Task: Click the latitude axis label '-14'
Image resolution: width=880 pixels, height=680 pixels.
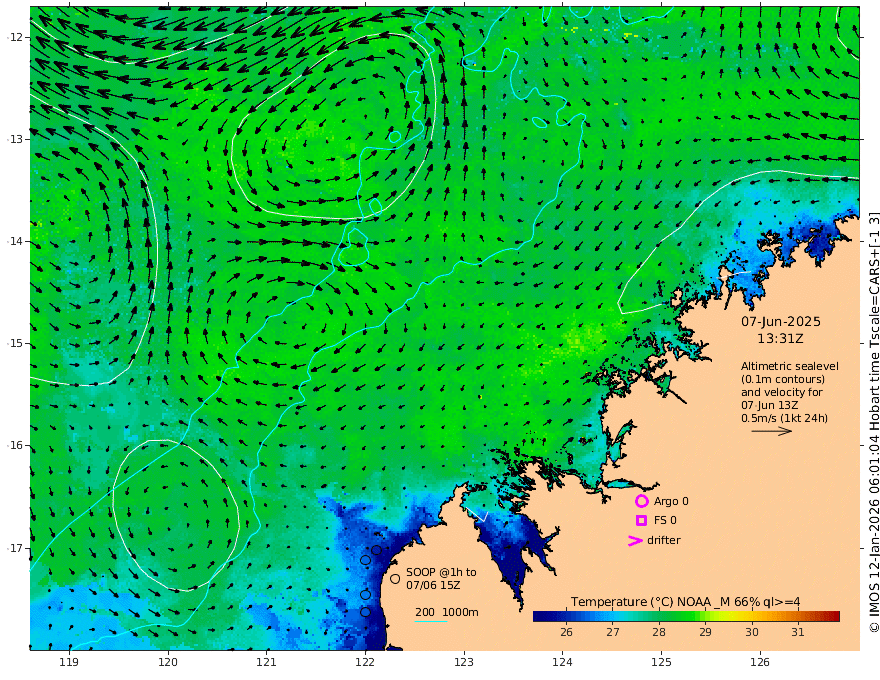Action: 16,241
